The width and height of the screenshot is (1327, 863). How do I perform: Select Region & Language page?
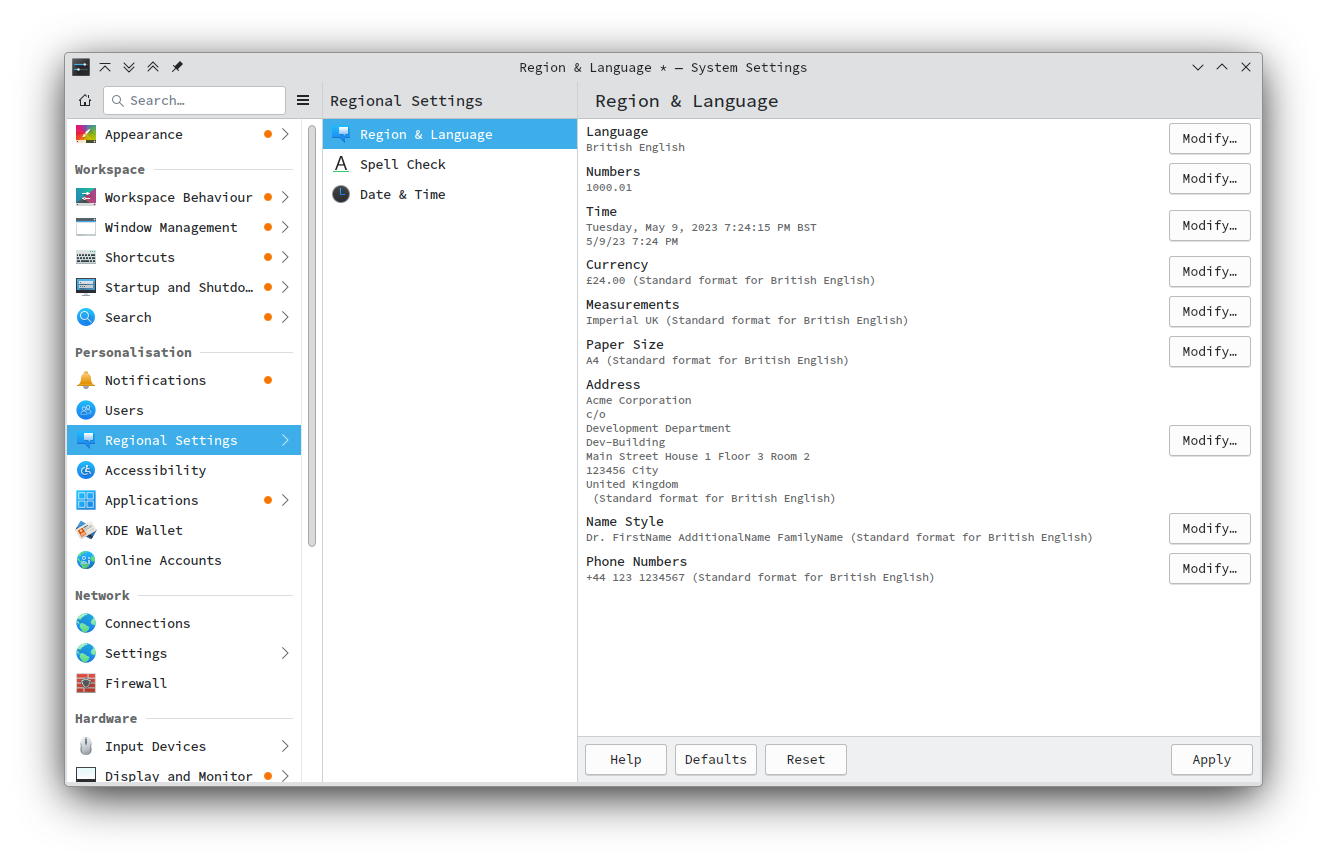click(450, 134)
